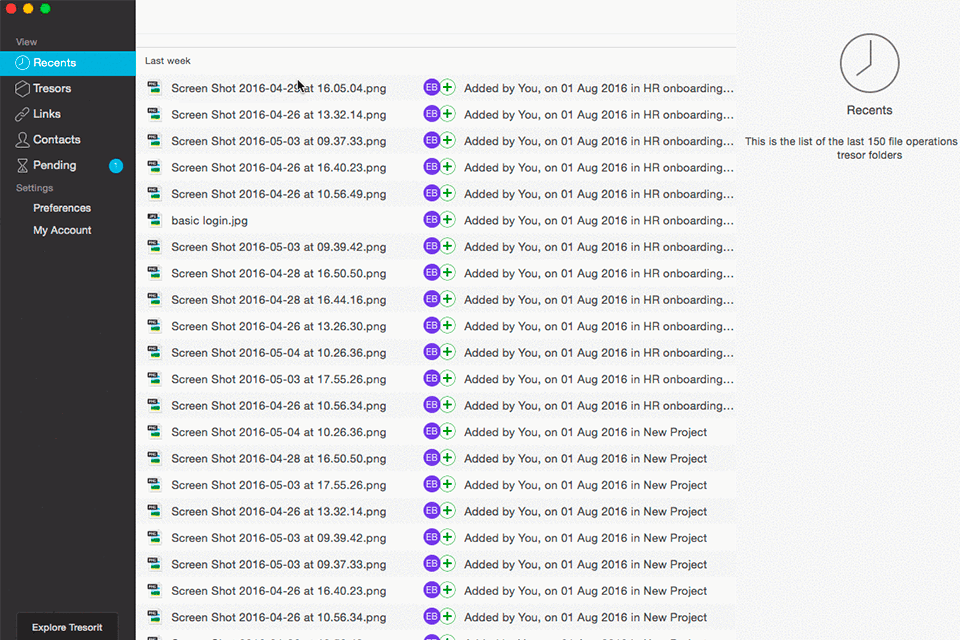Click green plus icon on the 13.26.30.png row
Viewport: 960px width, 640px height.
448,326
